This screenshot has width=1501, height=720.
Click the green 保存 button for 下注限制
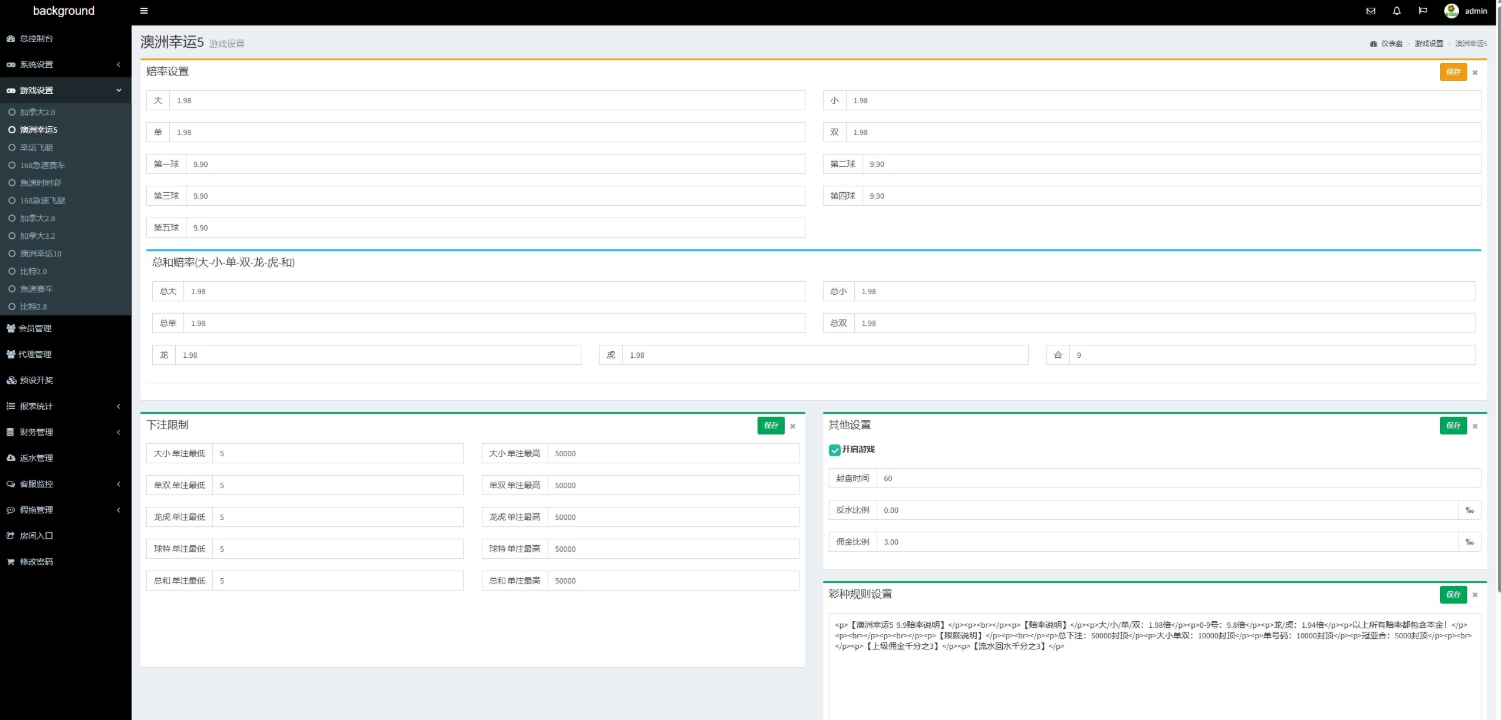tap(770, 425)
